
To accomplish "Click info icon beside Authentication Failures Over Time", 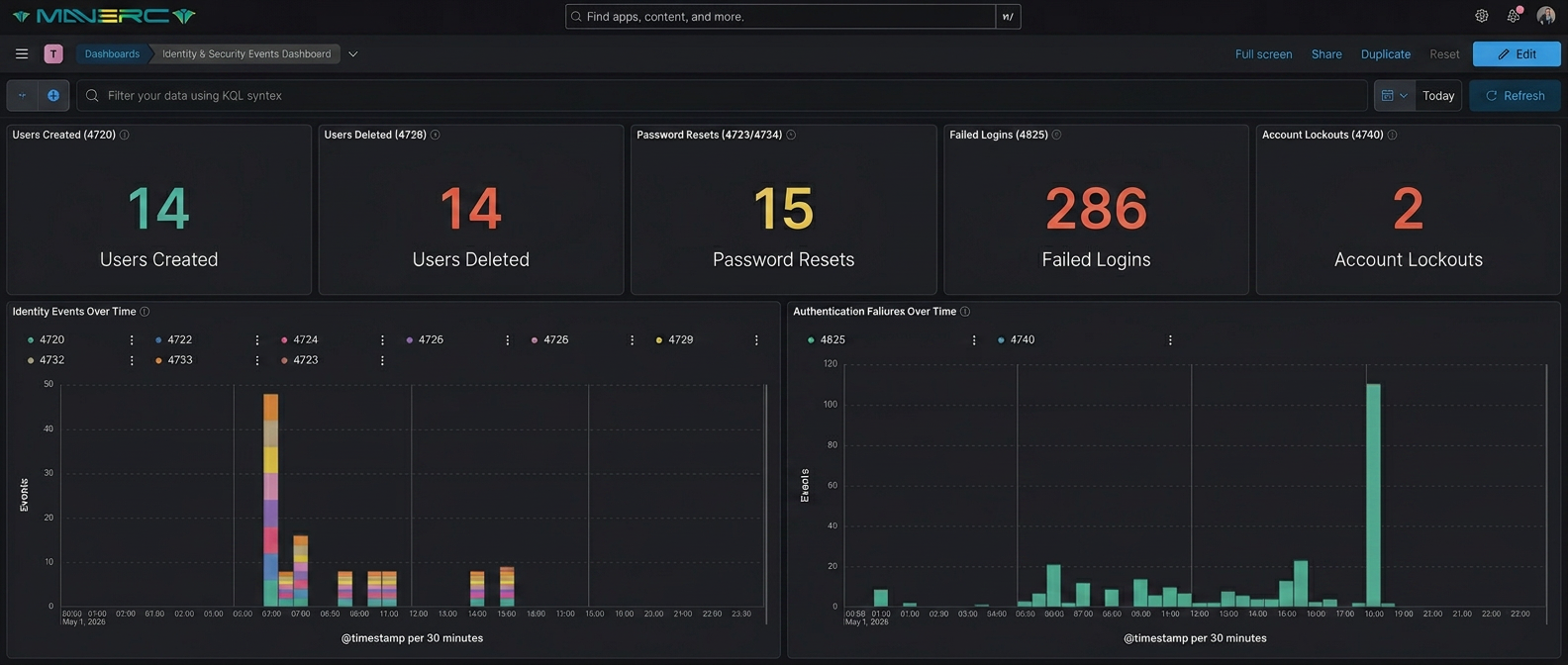I will [x=965, y=312].
